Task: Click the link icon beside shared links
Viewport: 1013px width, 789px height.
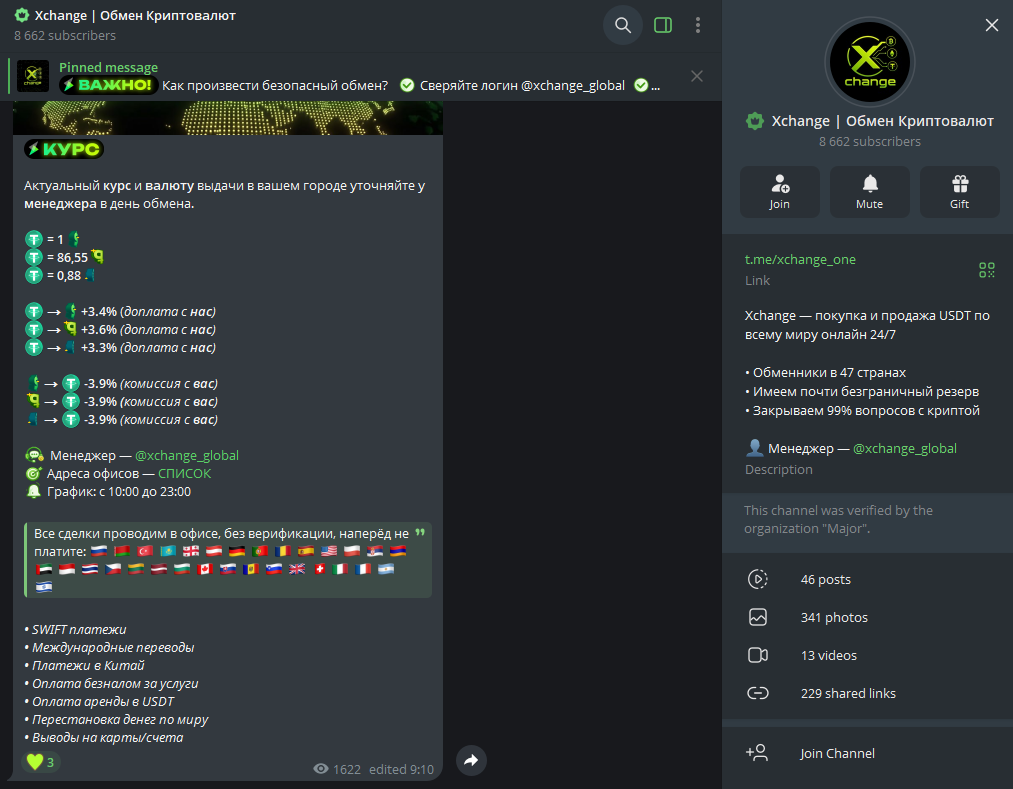Action: [x=758, y=693]
